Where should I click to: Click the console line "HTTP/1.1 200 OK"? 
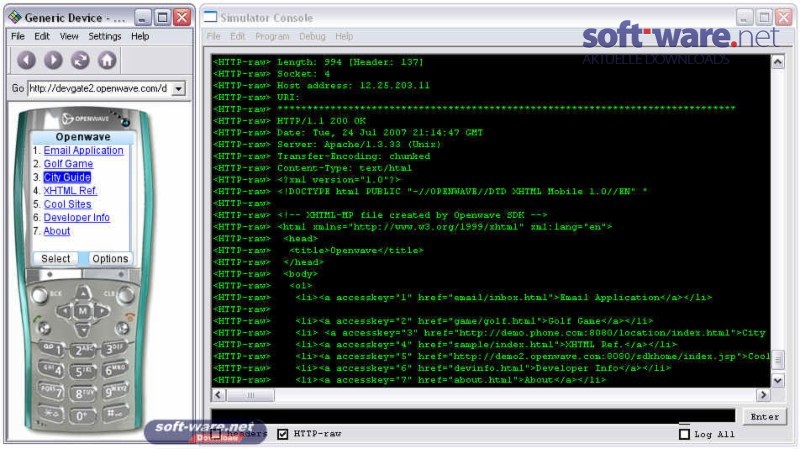click(x=321, y=121)
